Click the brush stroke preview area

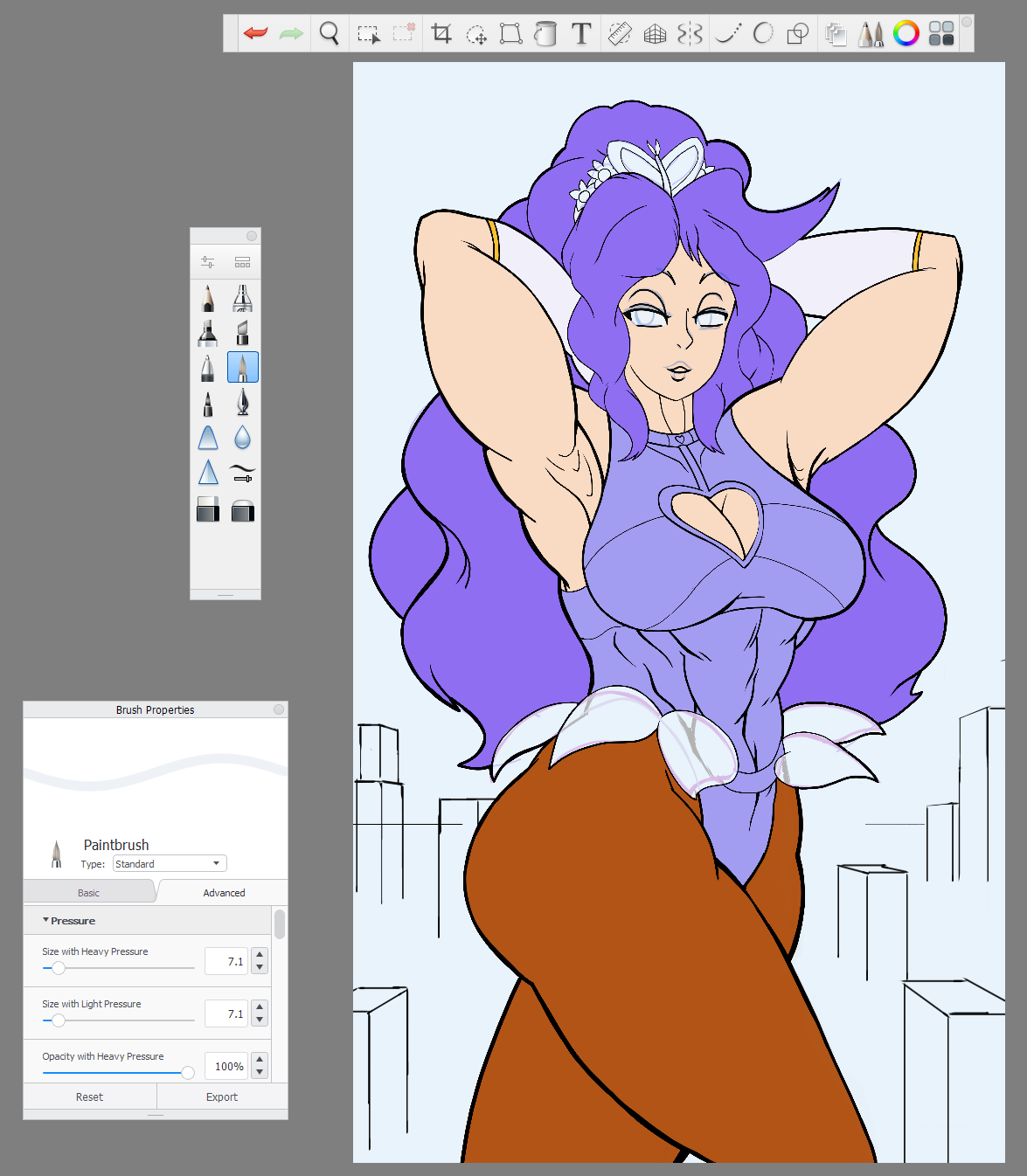(156, 774)
